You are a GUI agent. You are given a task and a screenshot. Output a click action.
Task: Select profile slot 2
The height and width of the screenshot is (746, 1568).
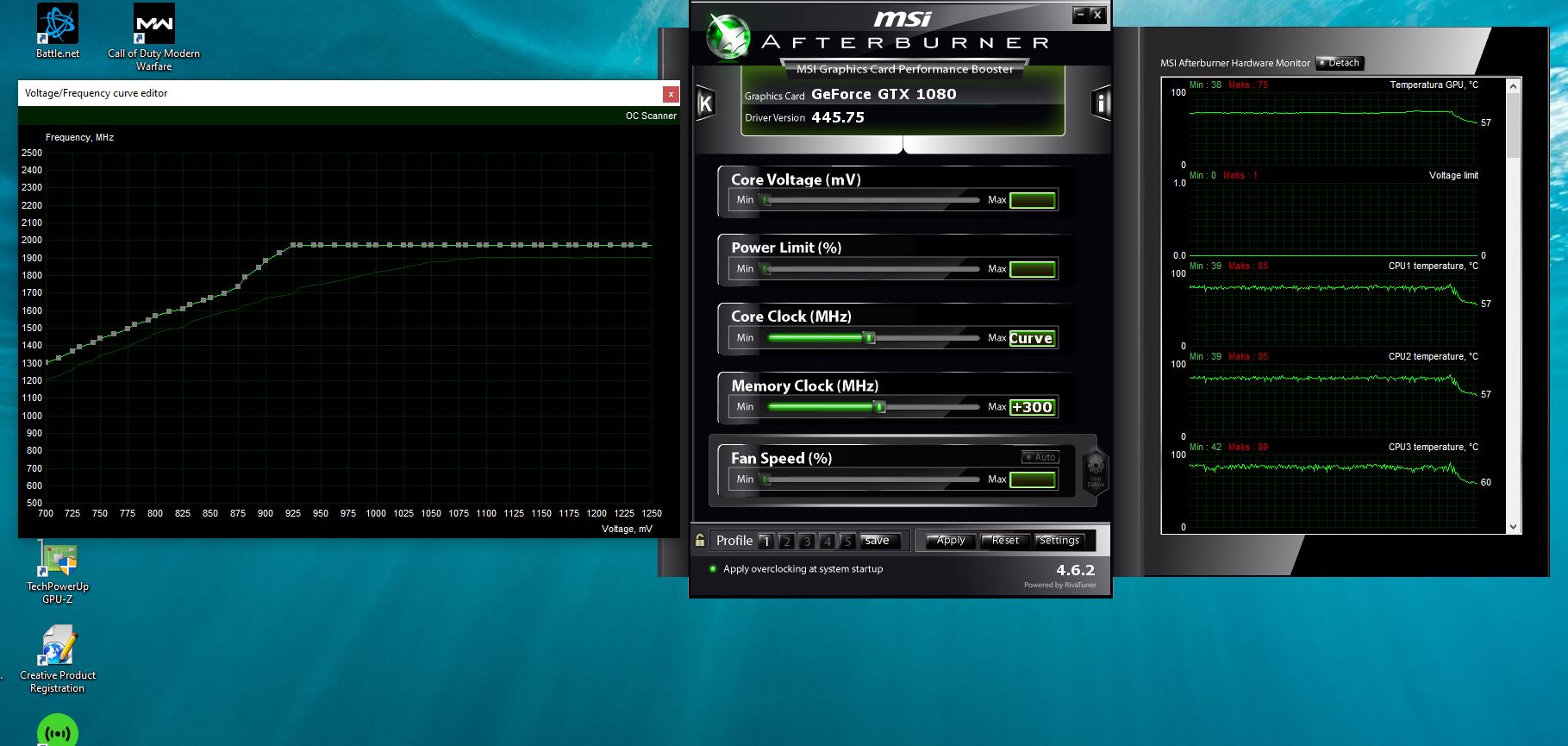(786, 542)
